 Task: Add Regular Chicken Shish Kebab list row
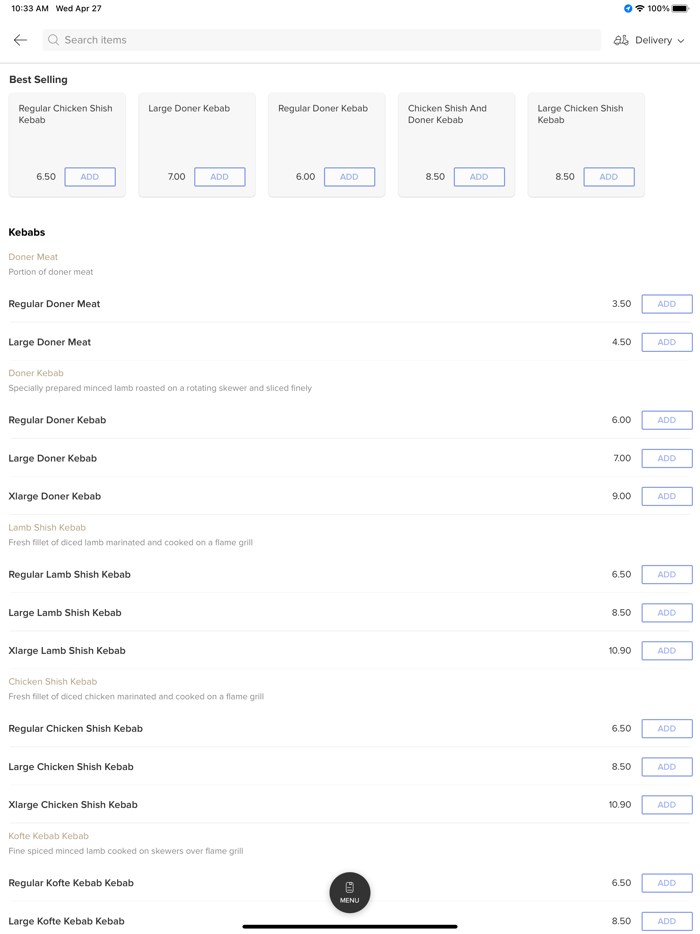(x=667, y=728)
